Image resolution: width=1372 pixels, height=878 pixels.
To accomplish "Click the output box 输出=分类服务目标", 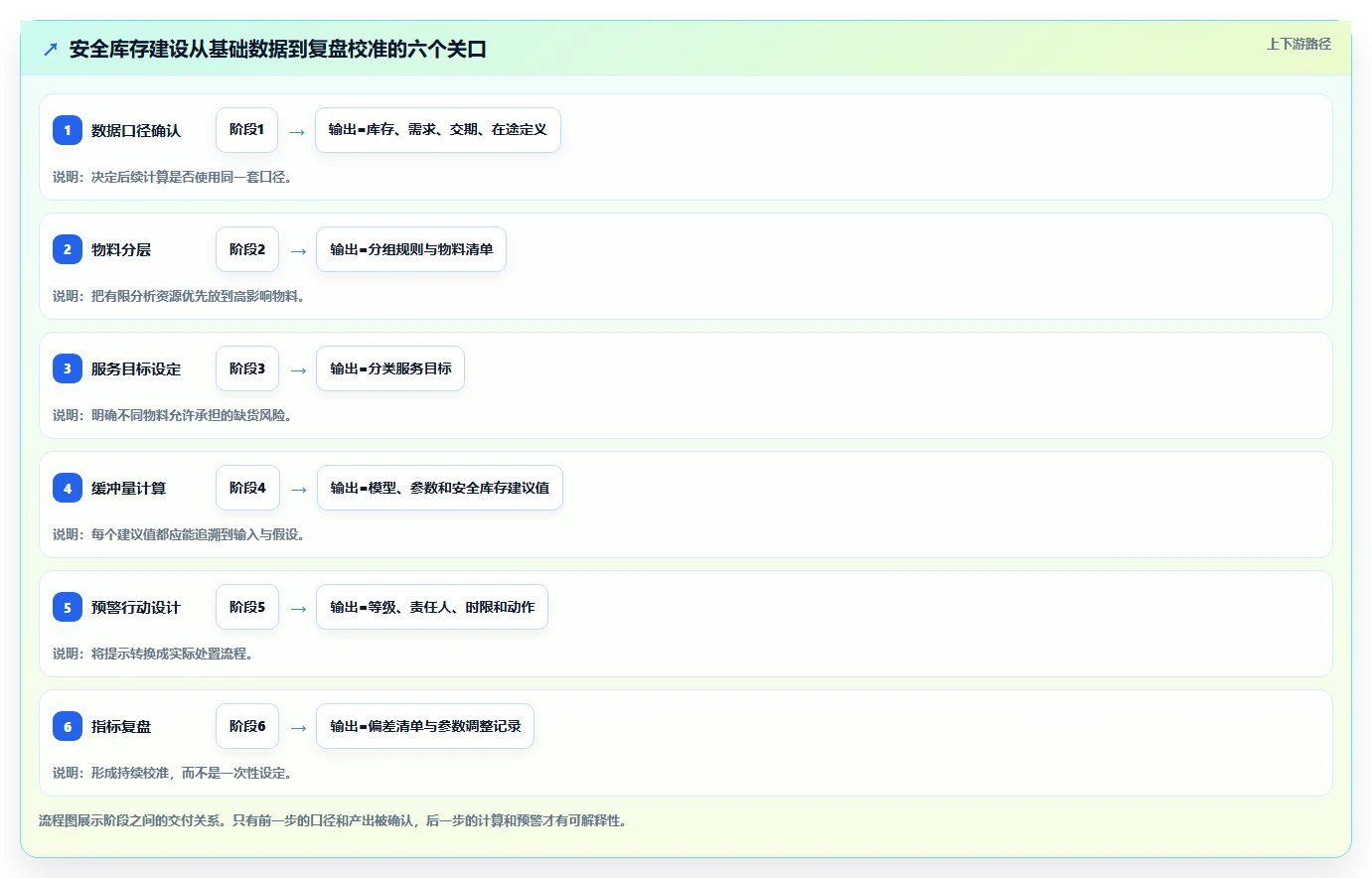I will [x=390, y=368].
